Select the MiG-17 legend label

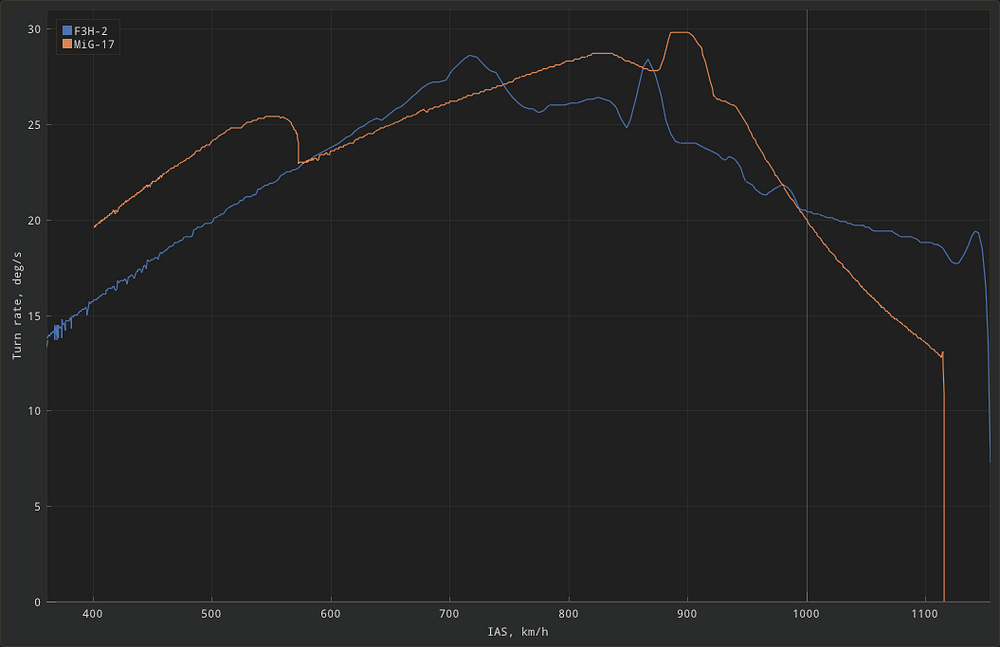point(94,45)
